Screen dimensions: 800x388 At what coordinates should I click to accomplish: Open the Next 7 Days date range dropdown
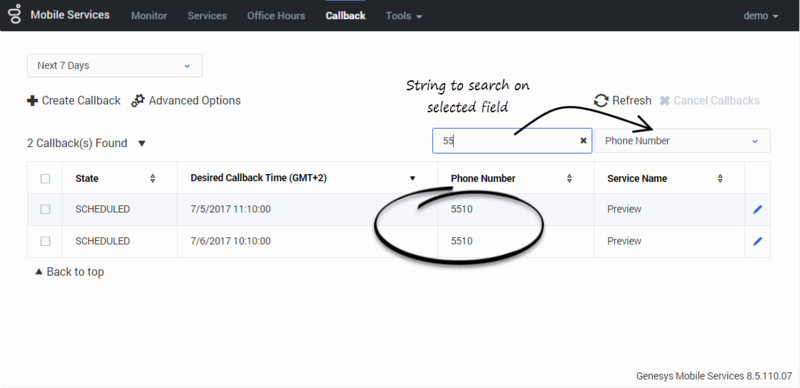click(x=115, y=66)
